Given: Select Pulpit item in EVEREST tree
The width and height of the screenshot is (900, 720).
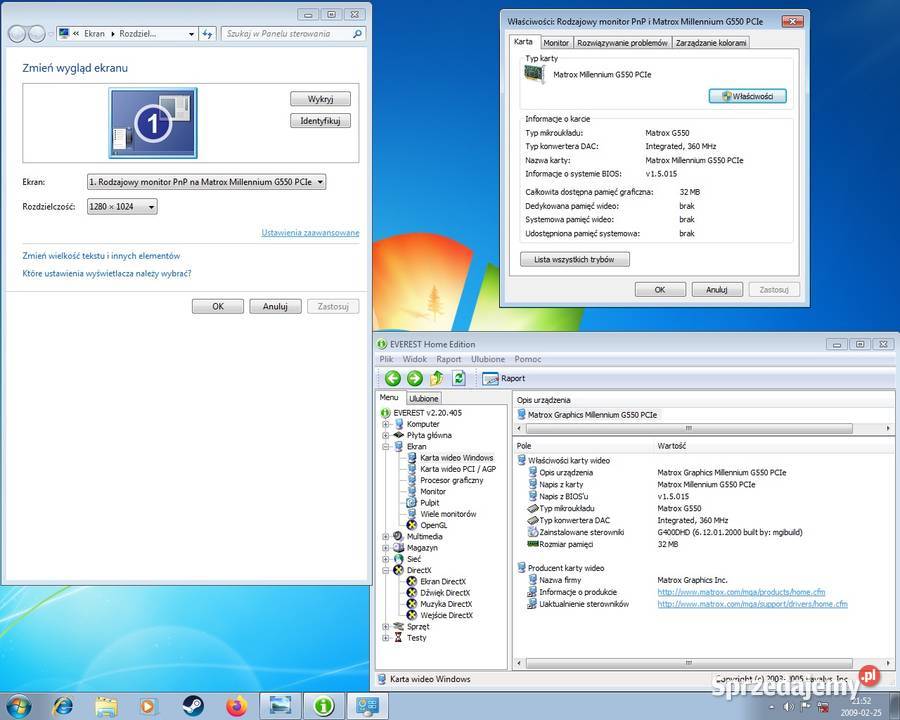Looking at the screenshot, I should coord(429,502).
